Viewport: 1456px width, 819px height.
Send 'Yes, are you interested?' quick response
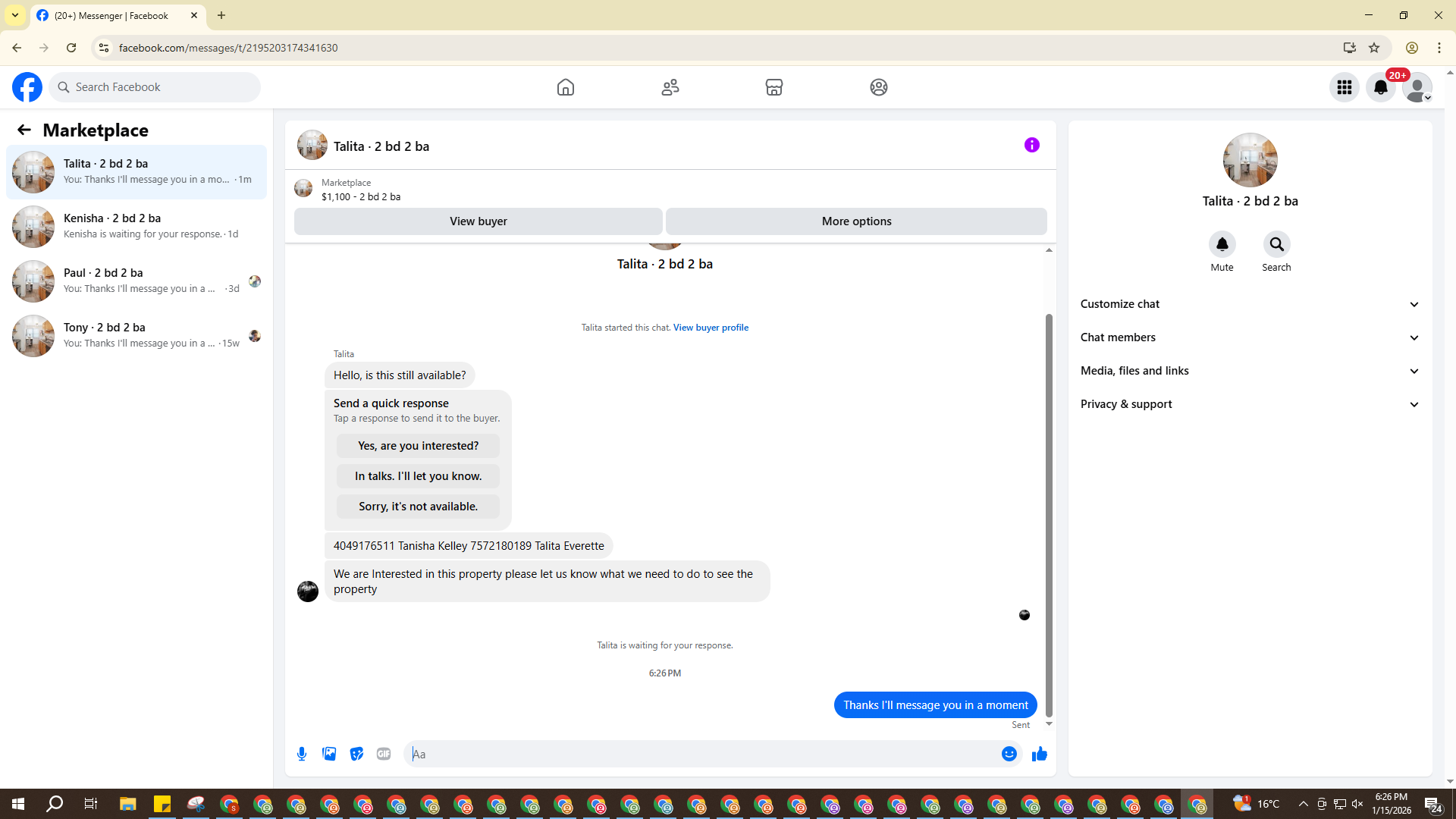[418, 446]
